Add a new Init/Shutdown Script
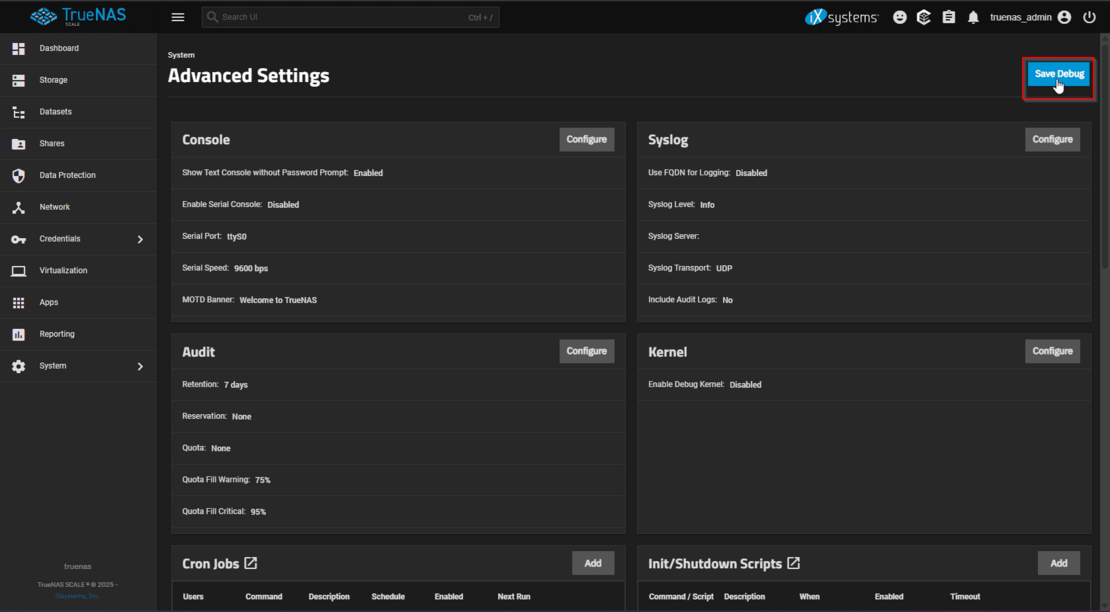This screenshot has height=612, width=1110. (x=1058, y=562)
